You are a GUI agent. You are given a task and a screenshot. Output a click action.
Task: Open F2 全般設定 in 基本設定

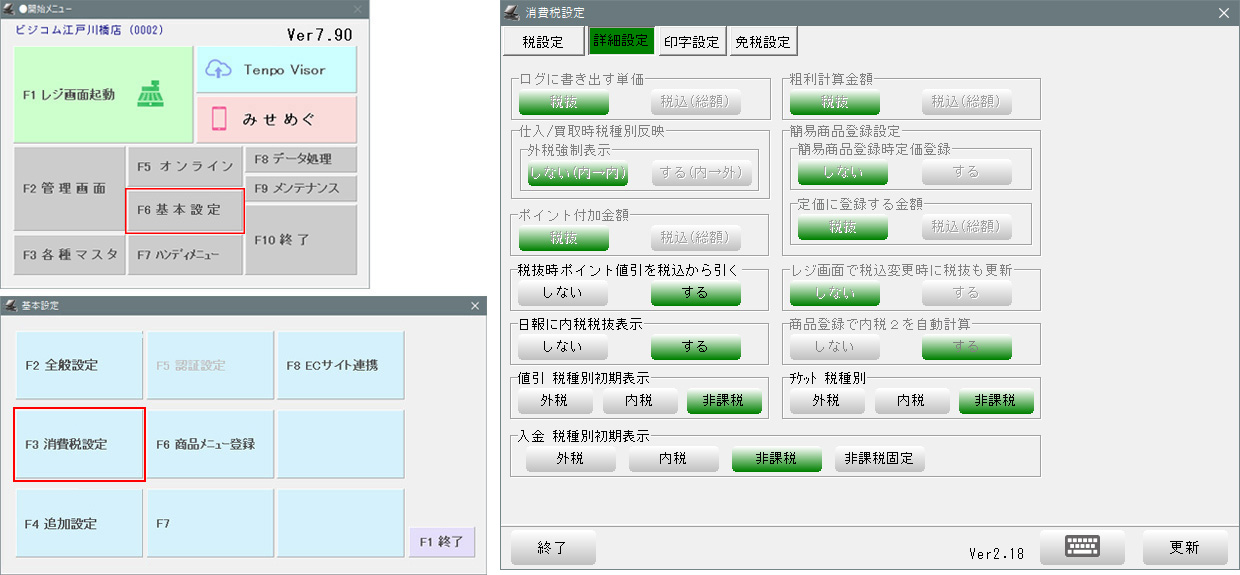(79, 365)
